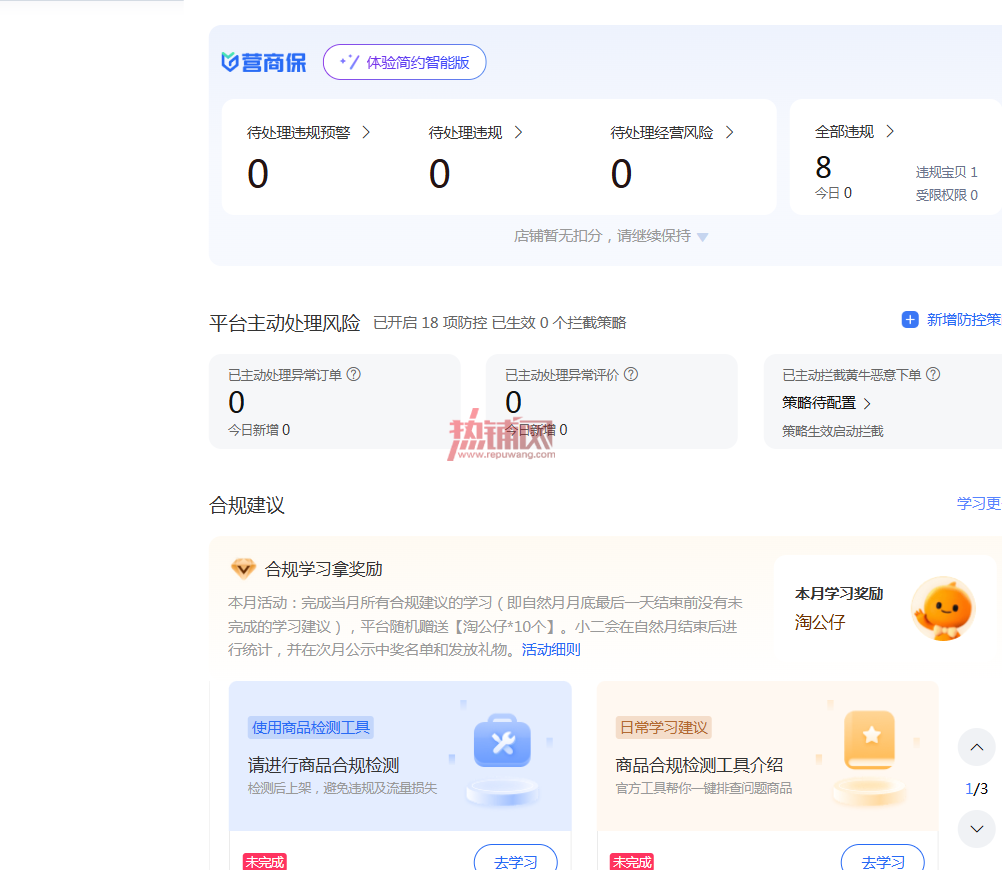Image resolution: width=1002 pixels, height=870 pixels.
Task: Go to 策略待配置 settings
Action: (x=826, y=403)
